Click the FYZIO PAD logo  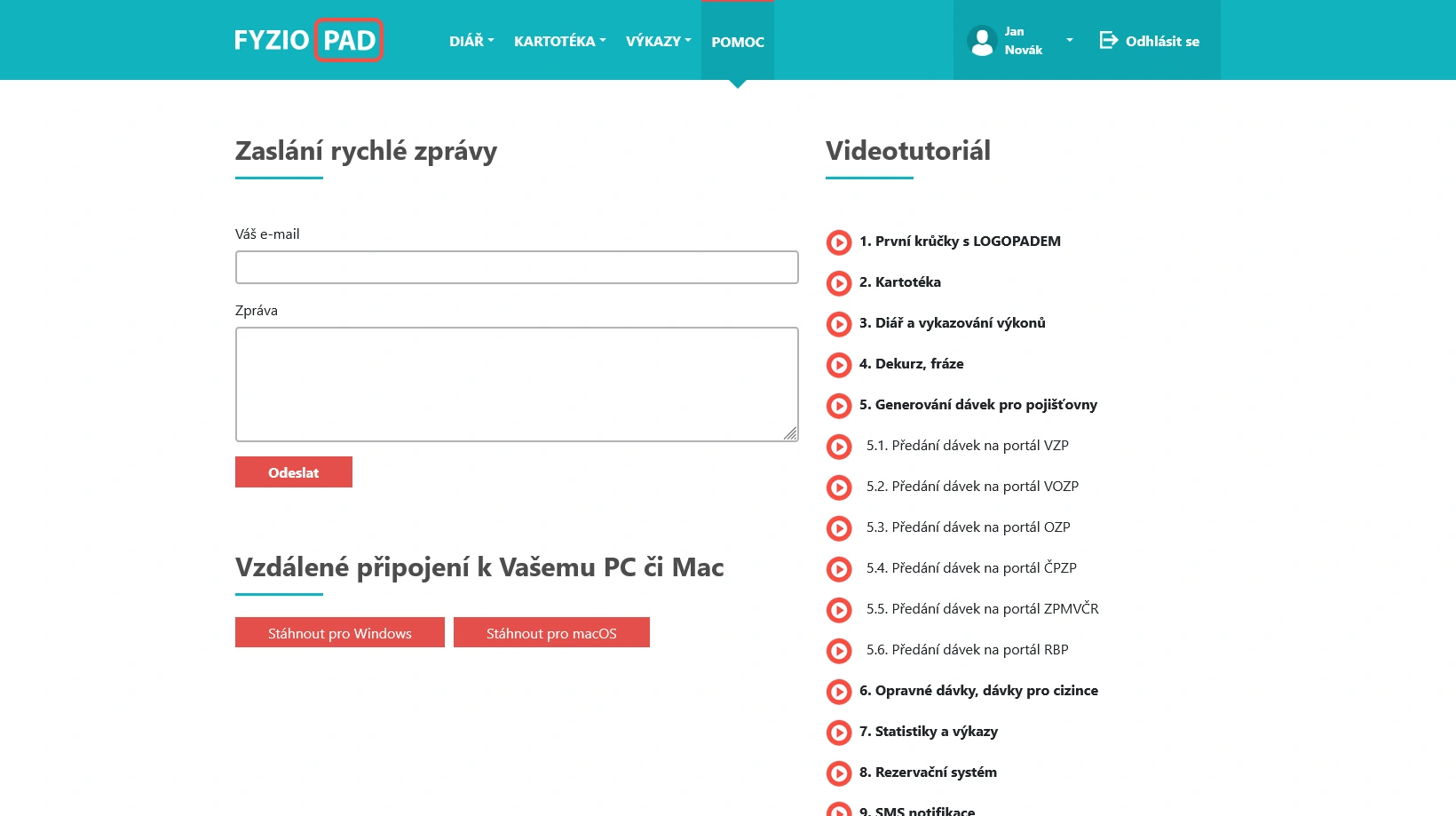(x=308, y=40)
